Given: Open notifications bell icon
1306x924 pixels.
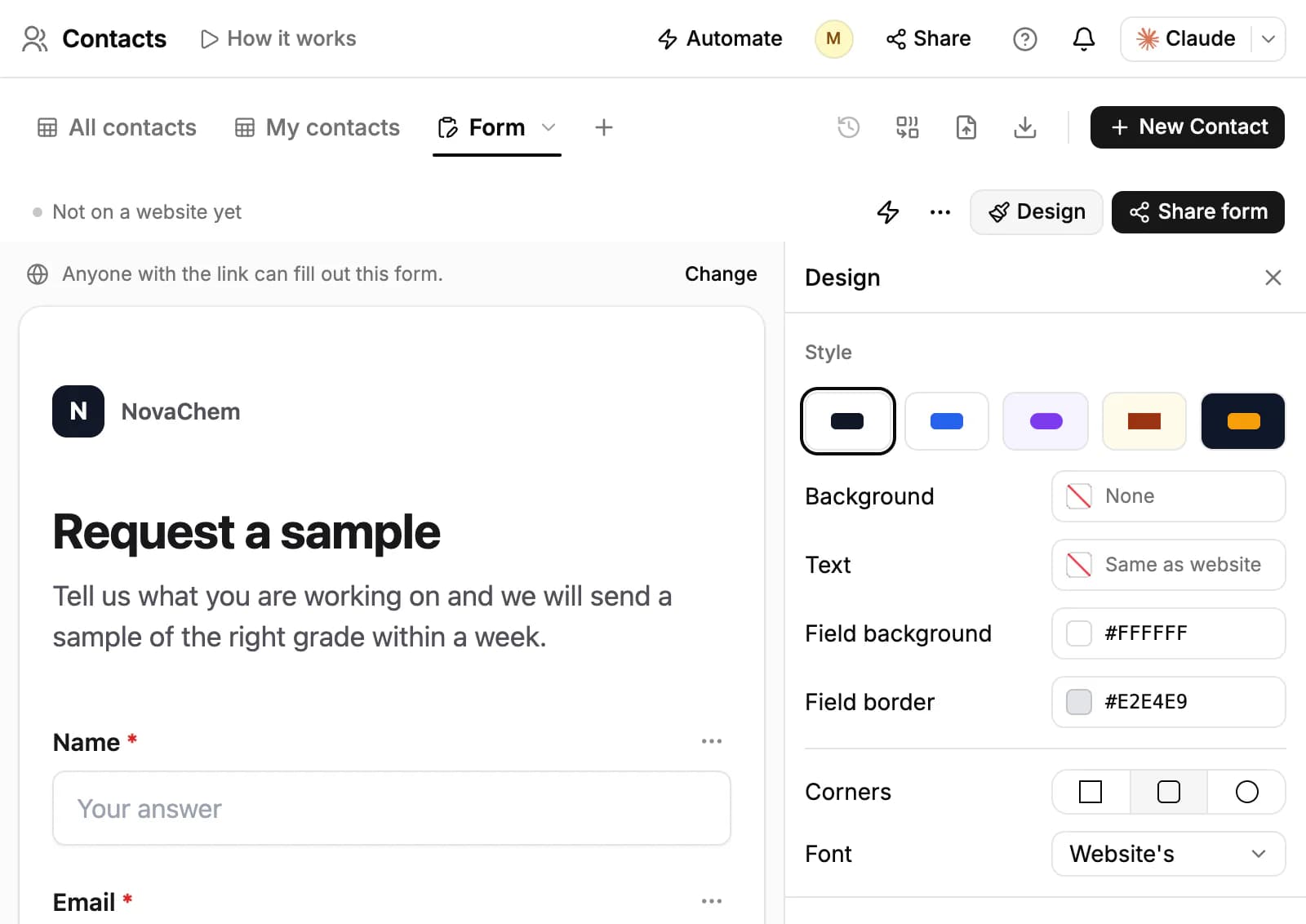Looking at the screenshot, I should (1083, 38).
